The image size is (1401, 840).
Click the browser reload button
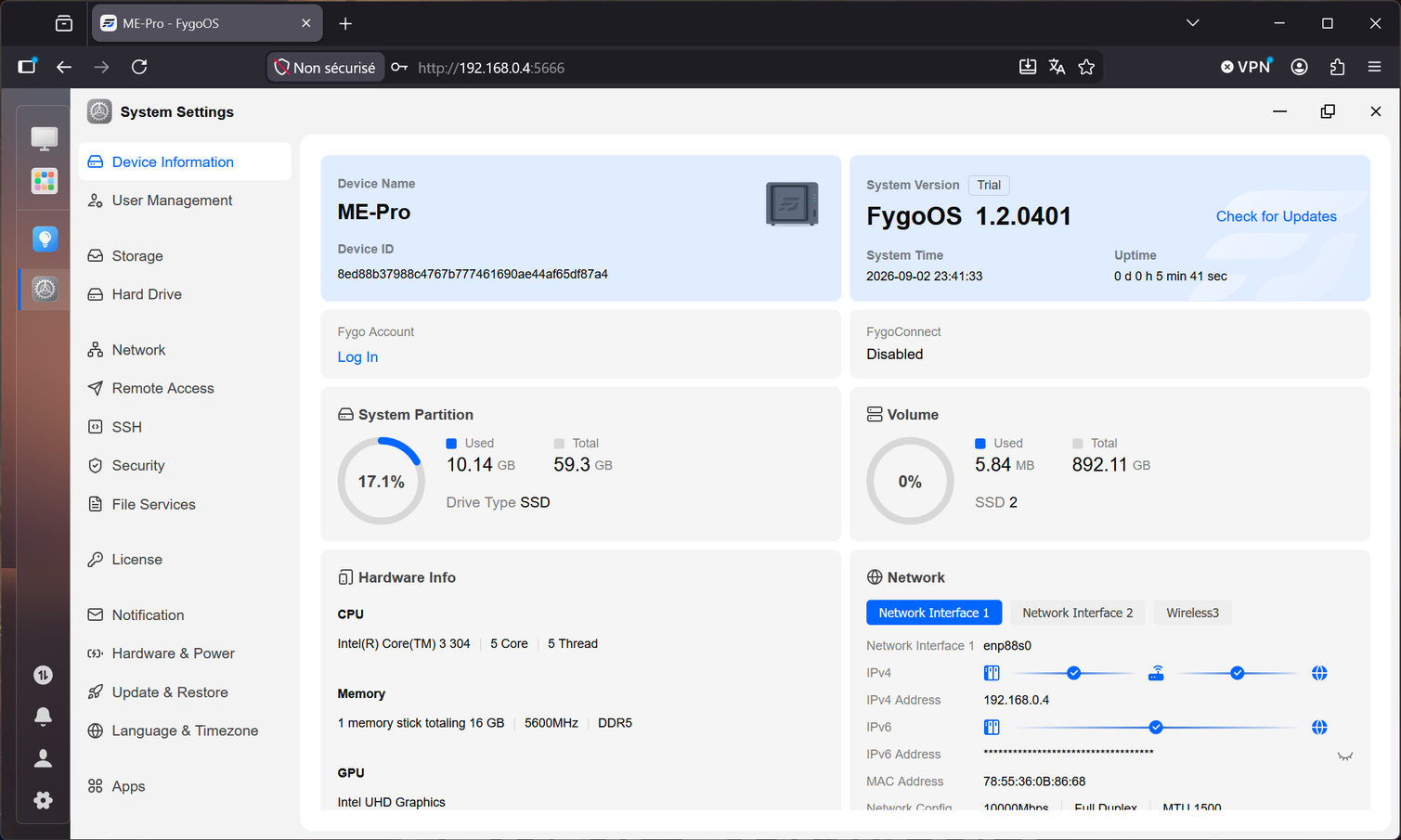[x=139, y=67]
